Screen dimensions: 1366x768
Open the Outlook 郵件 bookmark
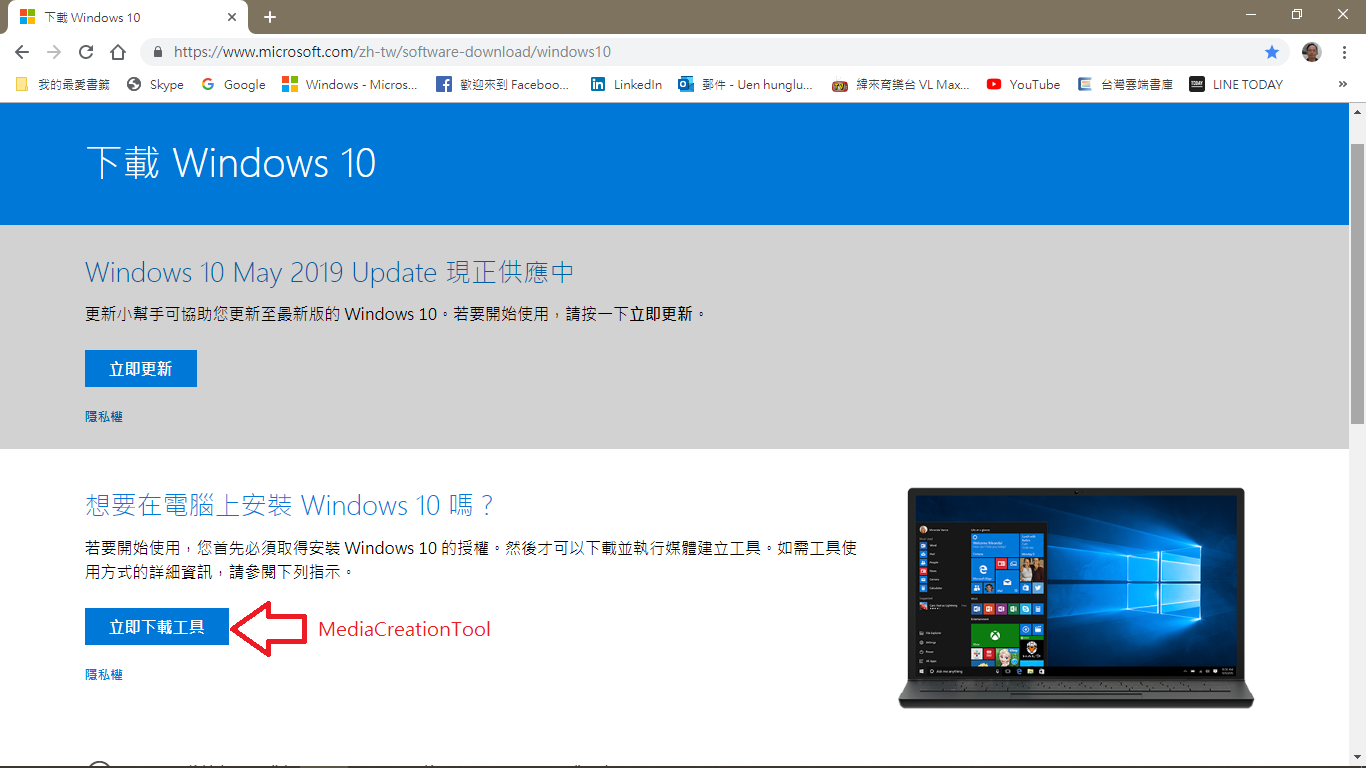(x=745, y=84)
